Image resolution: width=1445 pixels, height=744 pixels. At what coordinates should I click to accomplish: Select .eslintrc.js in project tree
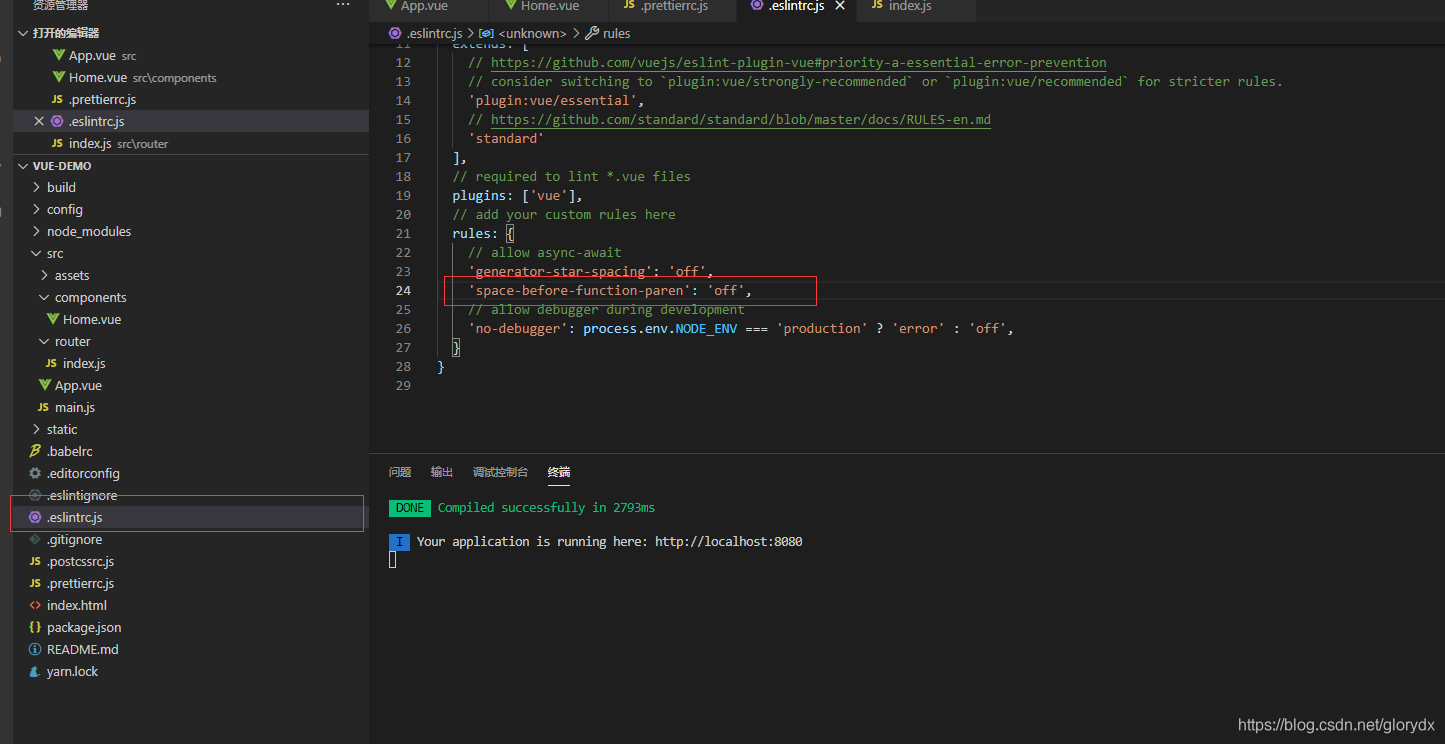75,517
